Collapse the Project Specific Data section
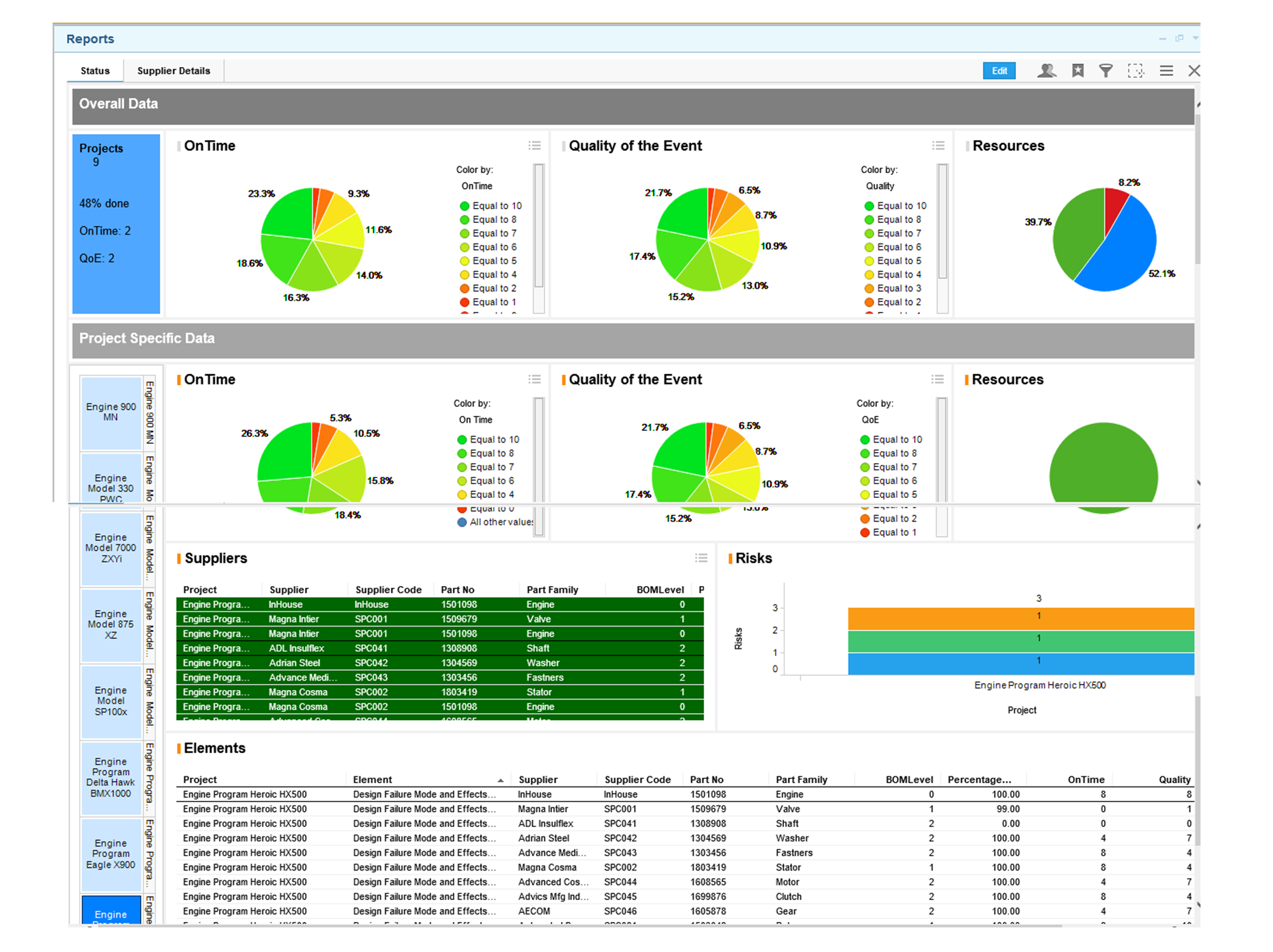Screen dimensions: 1273x952 coord(147,338)
